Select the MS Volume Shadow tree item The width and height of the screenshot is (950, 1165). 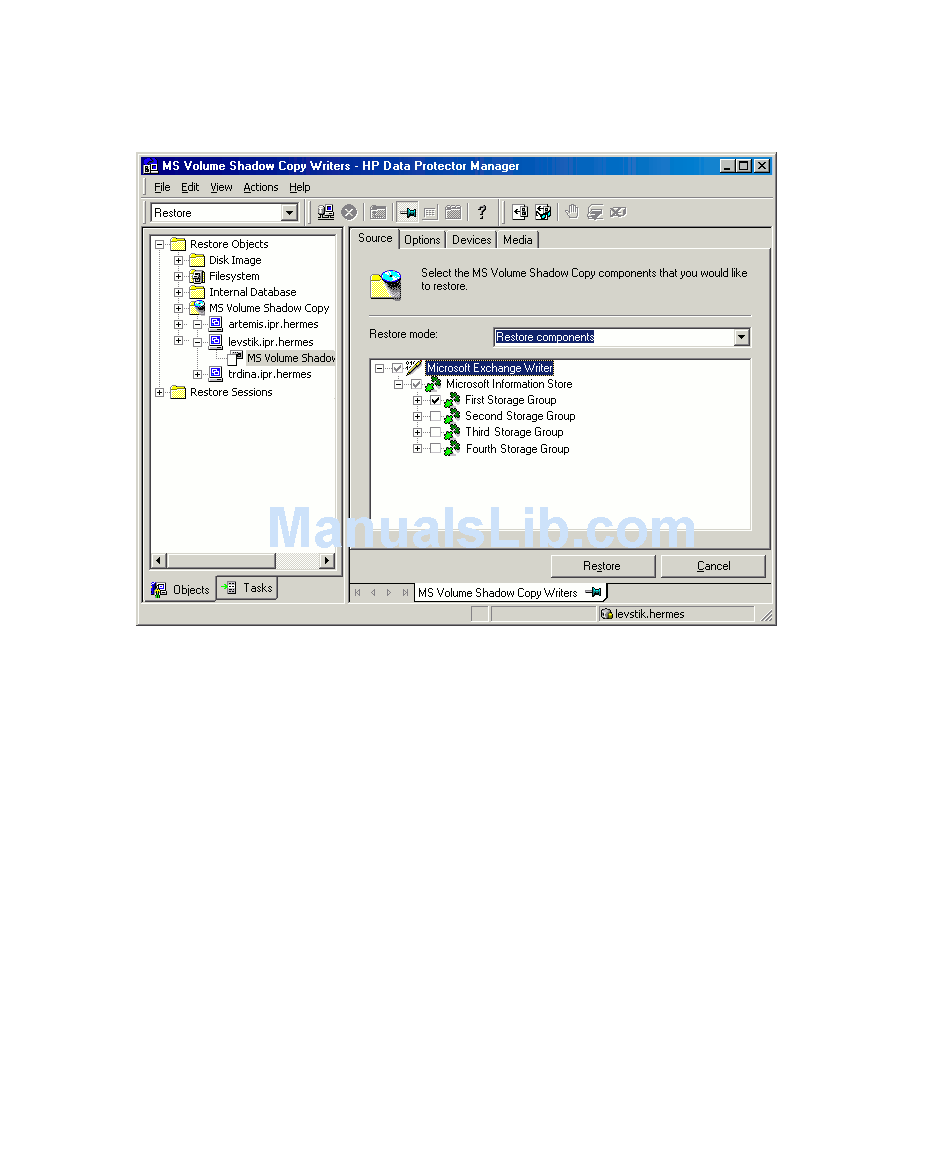(x=291, y=358)
